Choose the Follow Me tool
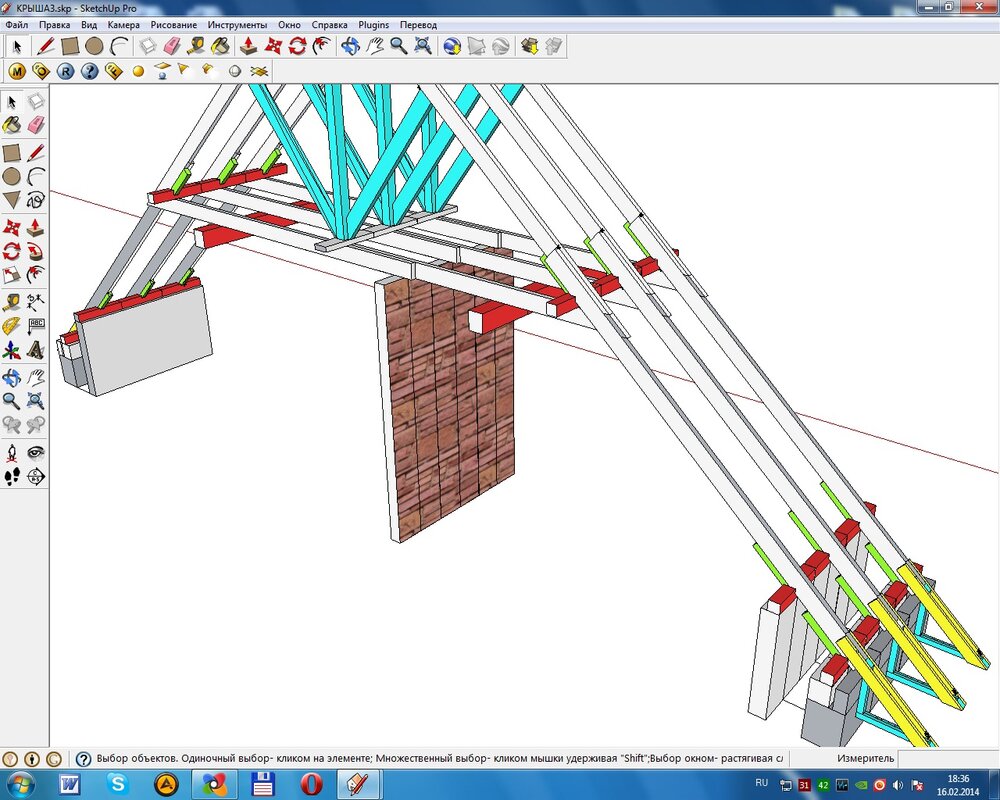 click(36, 250)
